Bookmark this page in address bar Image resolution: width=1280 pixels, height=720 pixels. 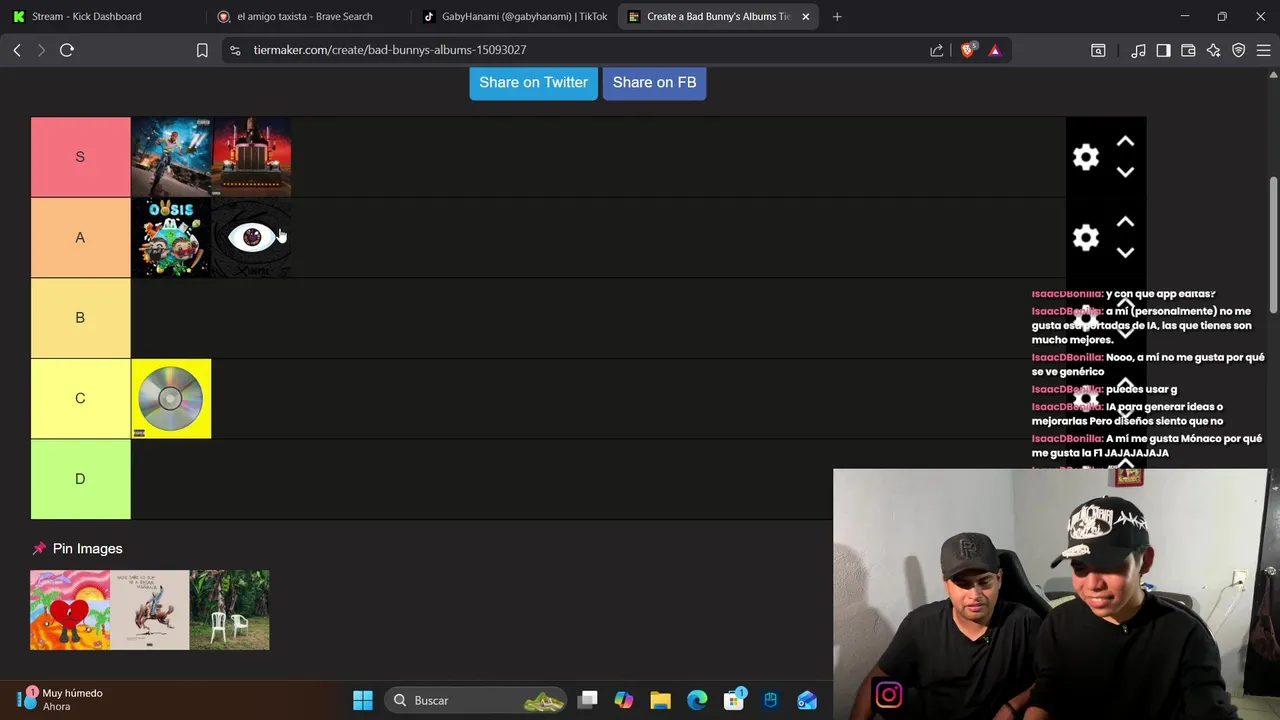(202, 50)
